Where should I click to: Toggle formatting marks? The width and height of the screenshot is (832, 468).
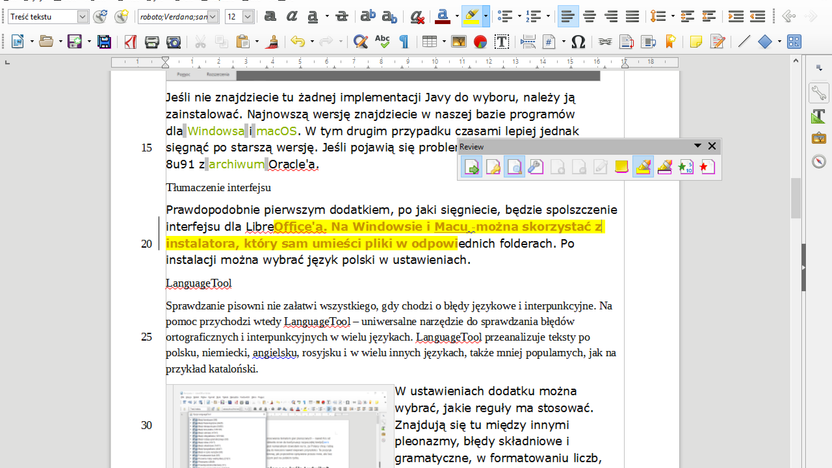coord(404,41)
